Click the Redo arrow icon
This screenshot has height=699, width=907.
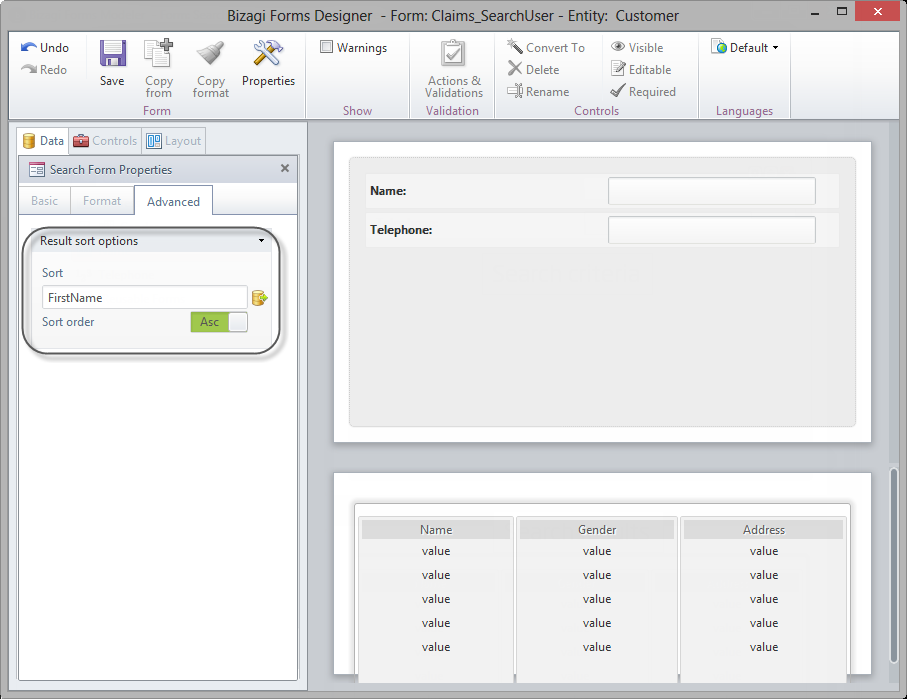point(28,69)
